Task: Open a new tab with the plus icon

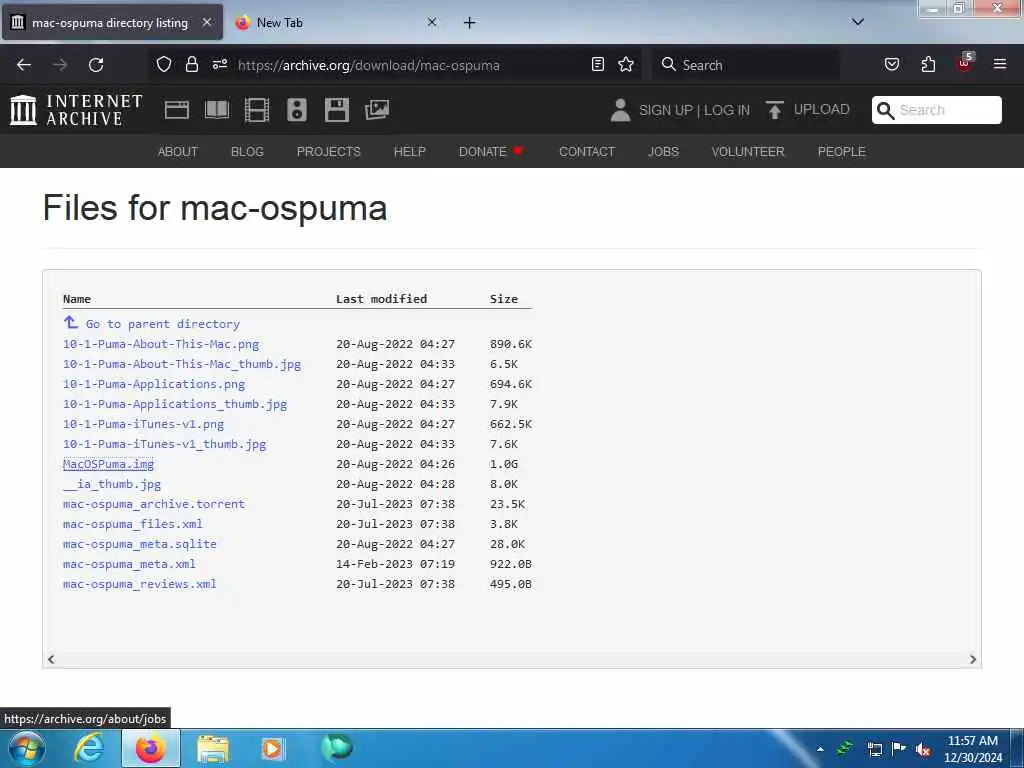Action: (470, 23)
